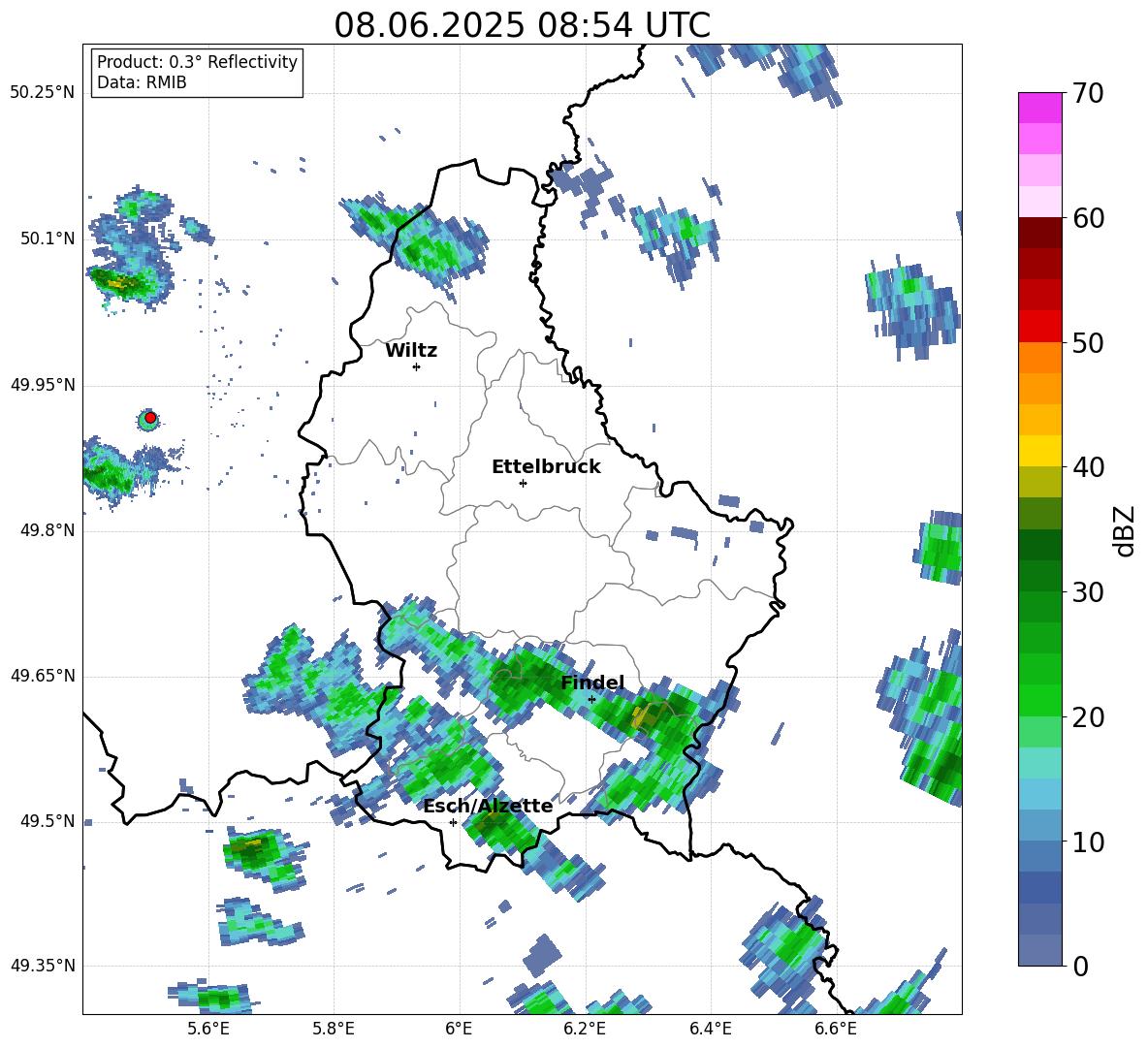
Task: Click the 49.65°N latitude label
Action: coord(43,676)
